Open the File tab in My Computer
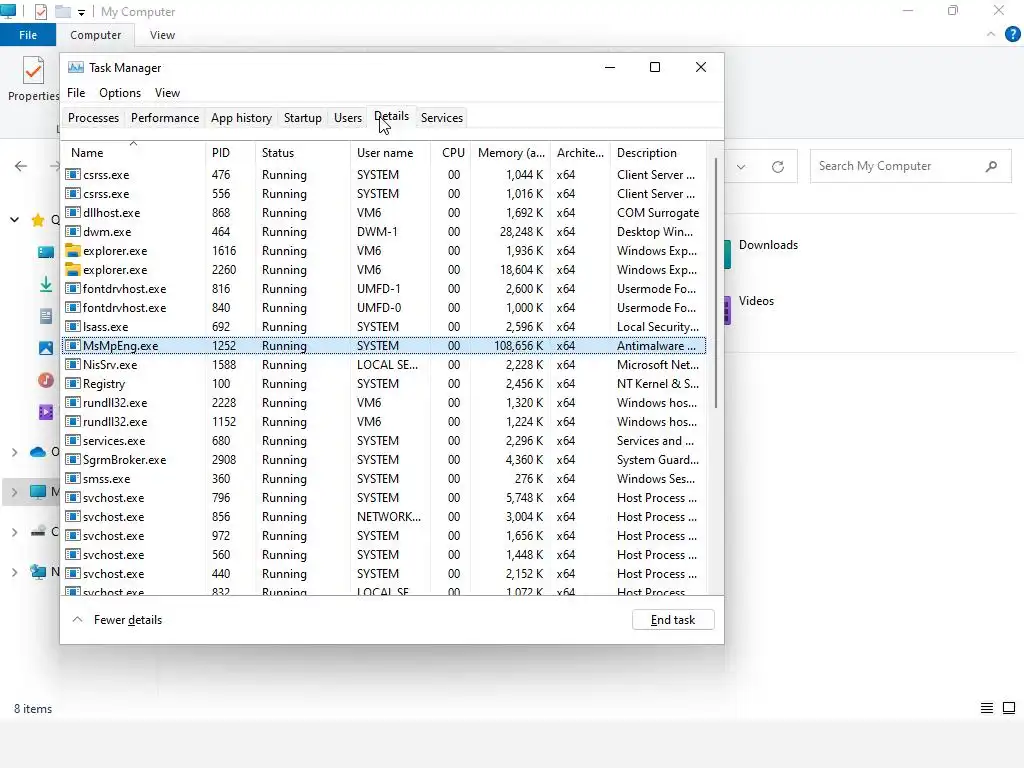 tap(28, 35)
